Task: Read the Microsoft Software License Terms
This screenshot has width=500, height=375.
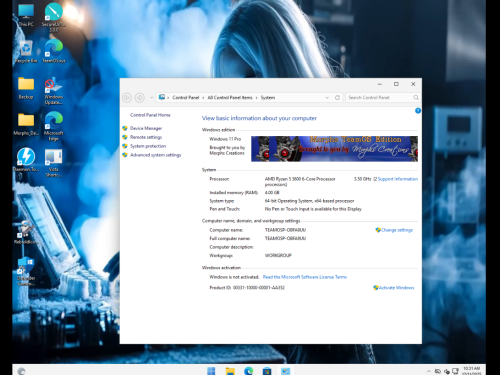Action: (x=305, y=277)
